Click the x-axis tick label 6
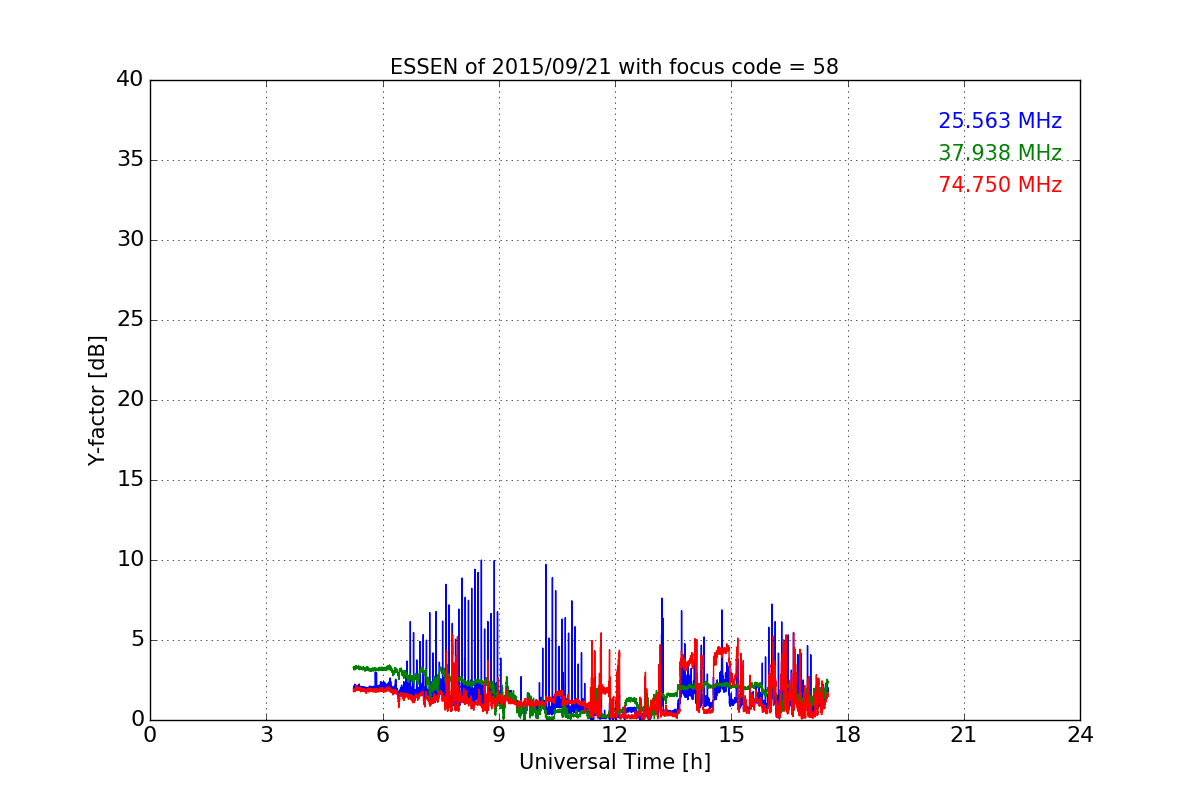1200x800 pixels. coord(382,735)
